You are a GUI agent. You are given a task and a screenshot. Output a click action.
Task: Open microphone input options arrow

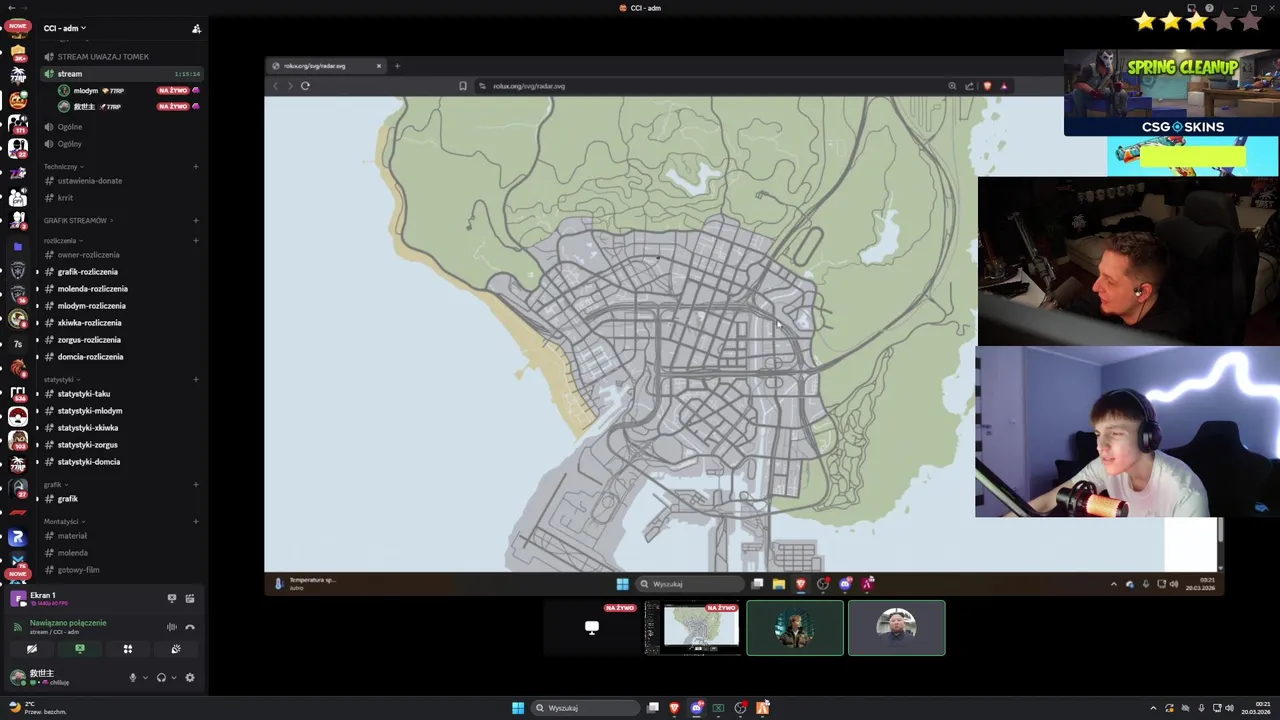tap(145, 678)
